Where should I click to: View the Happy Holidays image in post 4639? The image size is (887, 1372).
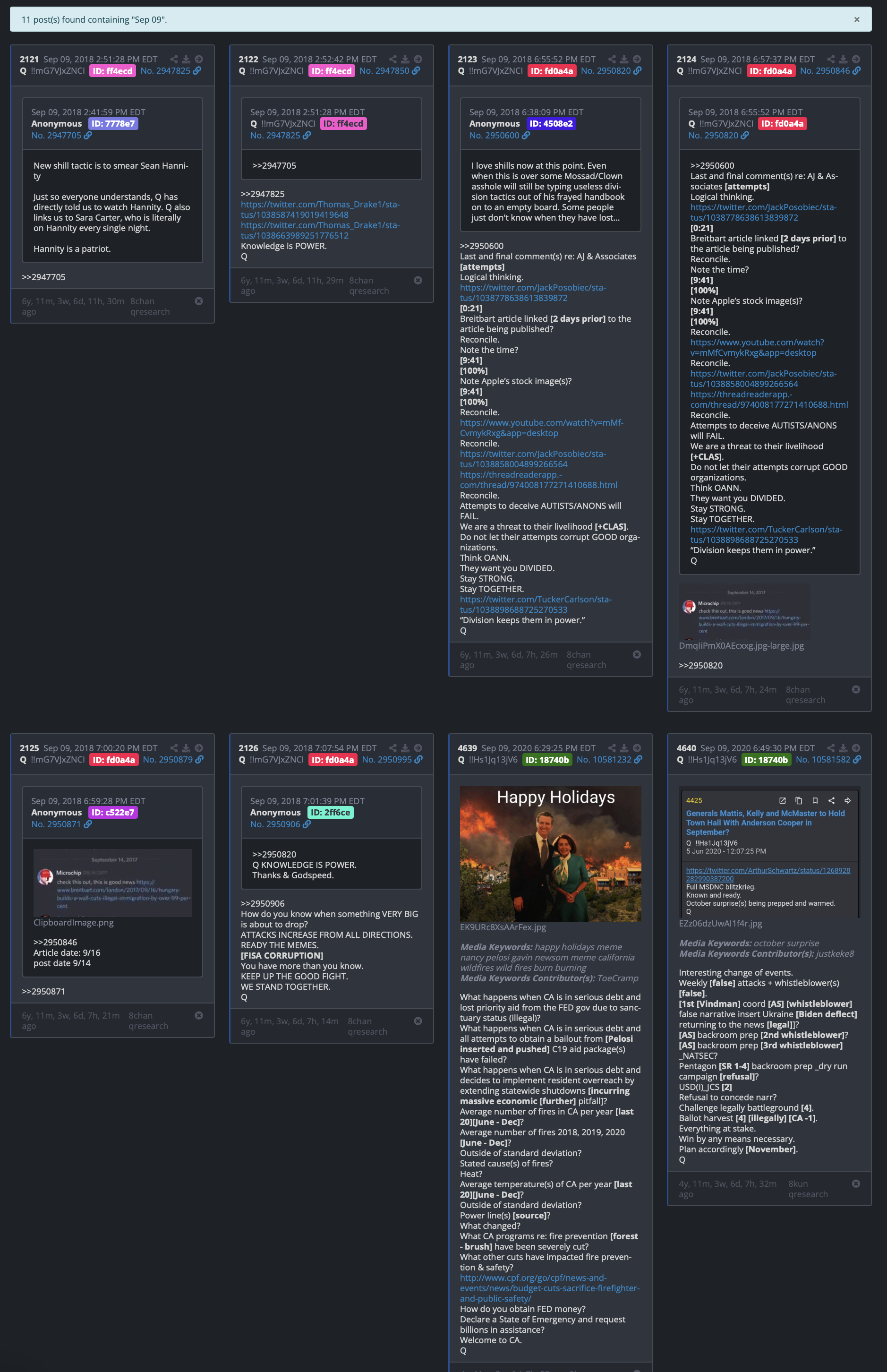(x=550, y=854)
